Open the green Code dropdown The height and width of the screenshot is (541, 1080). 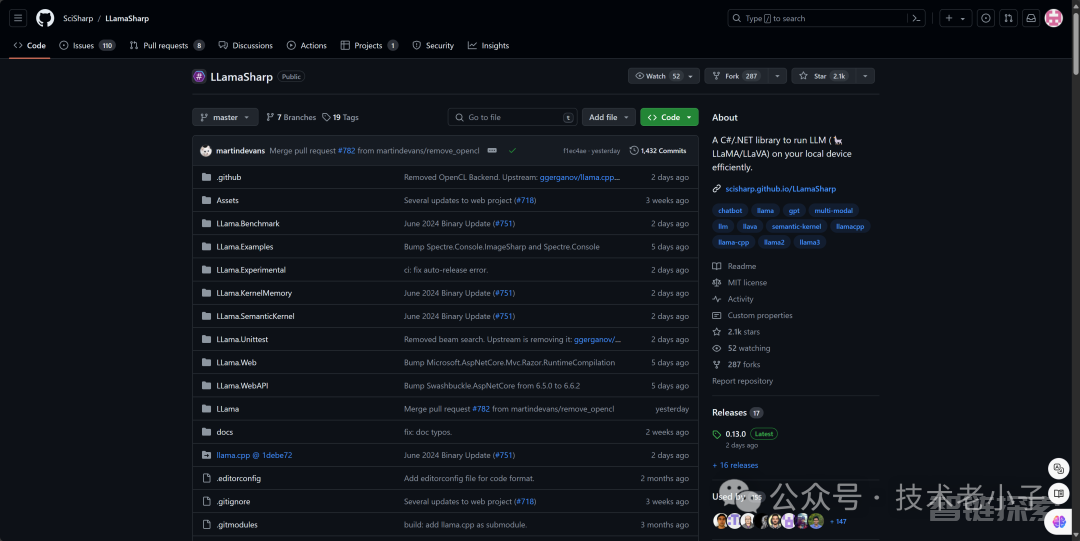coord(669,117)
